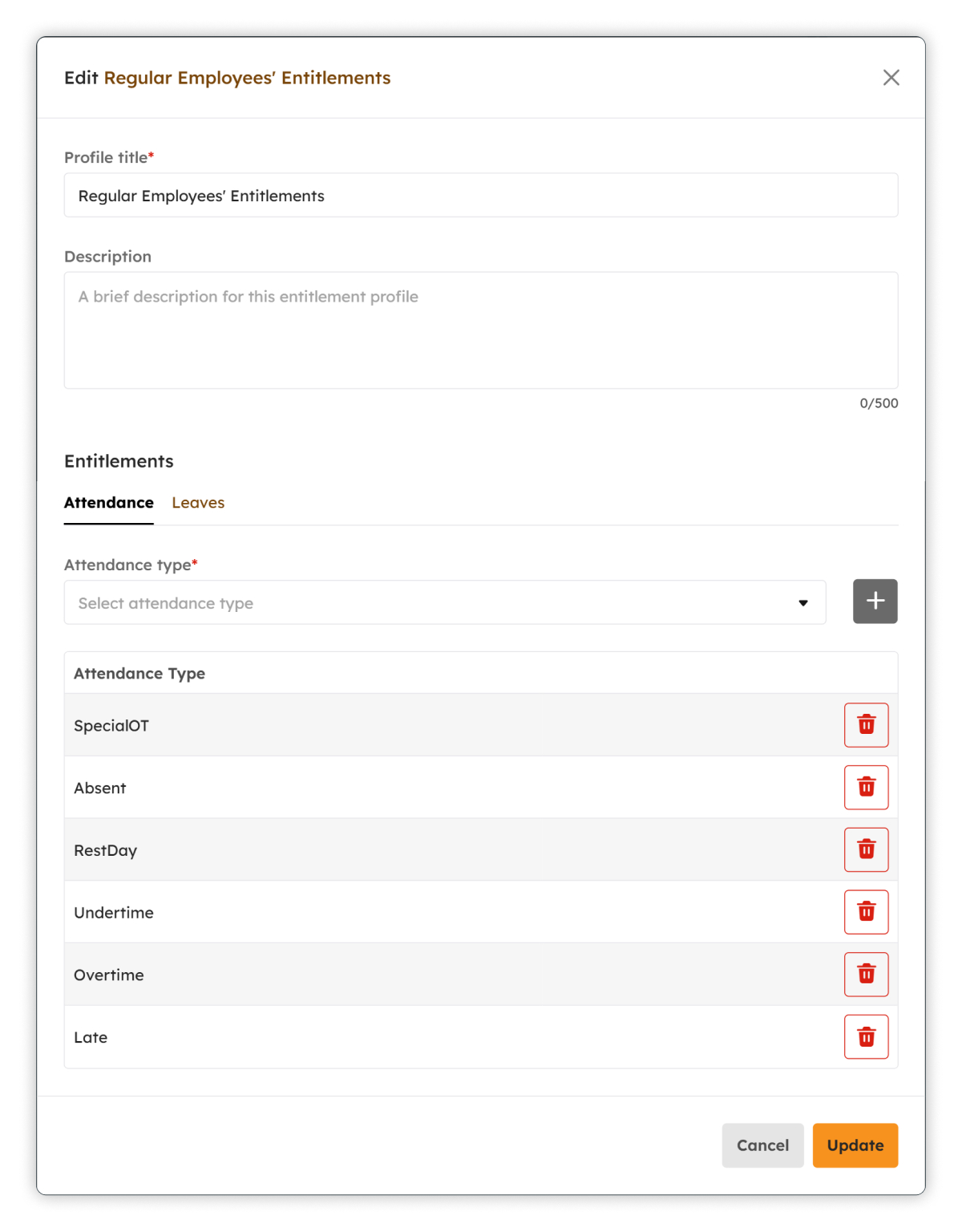Select the RestDay row text
Image resolution: width=962 pixels, height=1232 pixels.
(106, 851)
